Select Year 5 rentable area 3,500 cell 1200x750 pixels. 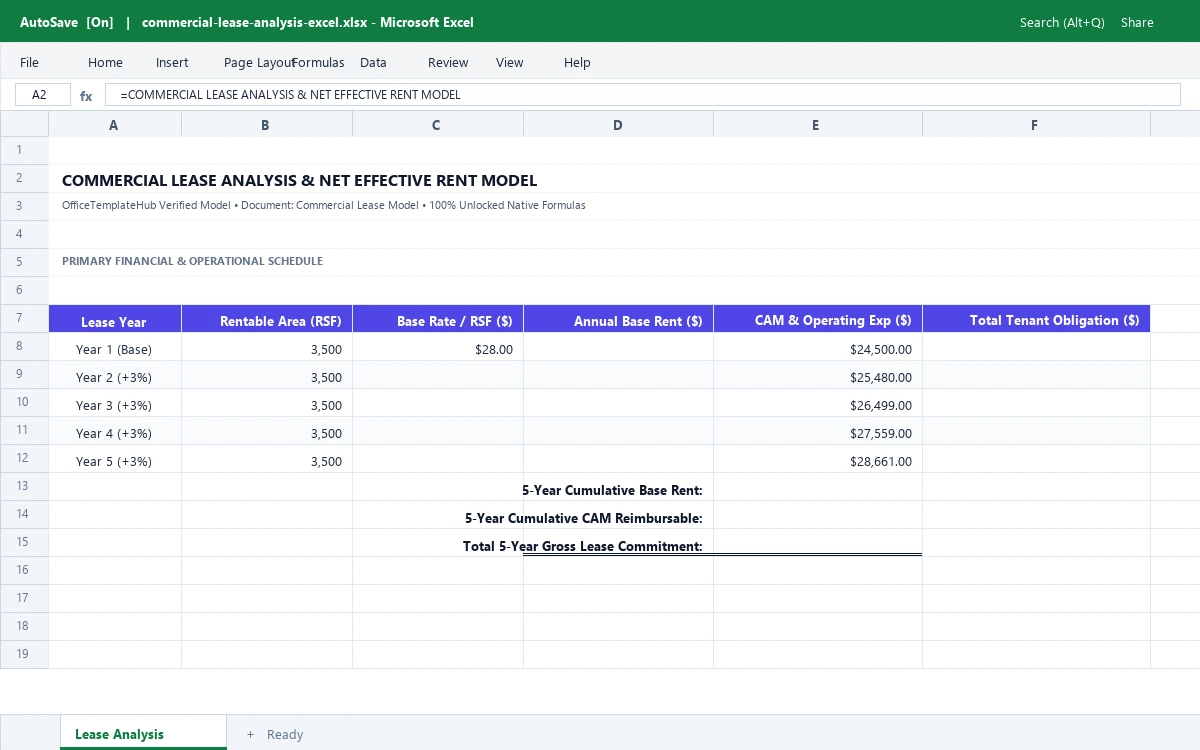[x=267, y=461]
